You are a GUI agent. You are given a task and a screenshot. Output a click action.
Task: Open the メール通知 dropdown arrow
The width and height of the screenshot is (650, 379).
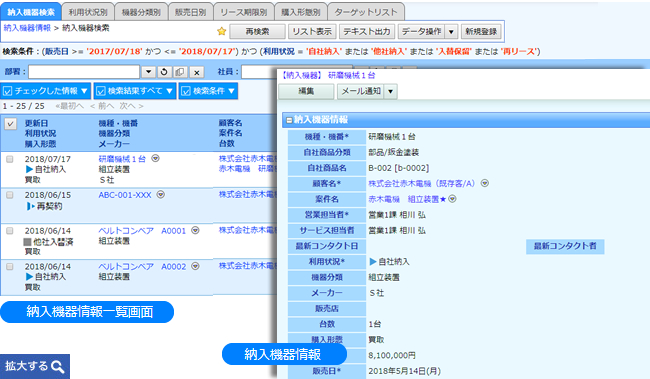point(390,91)
